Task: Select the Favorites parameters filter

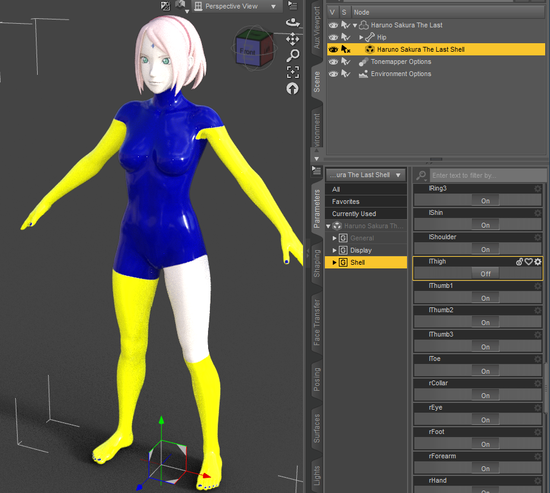Action: [x=366, y=202]
